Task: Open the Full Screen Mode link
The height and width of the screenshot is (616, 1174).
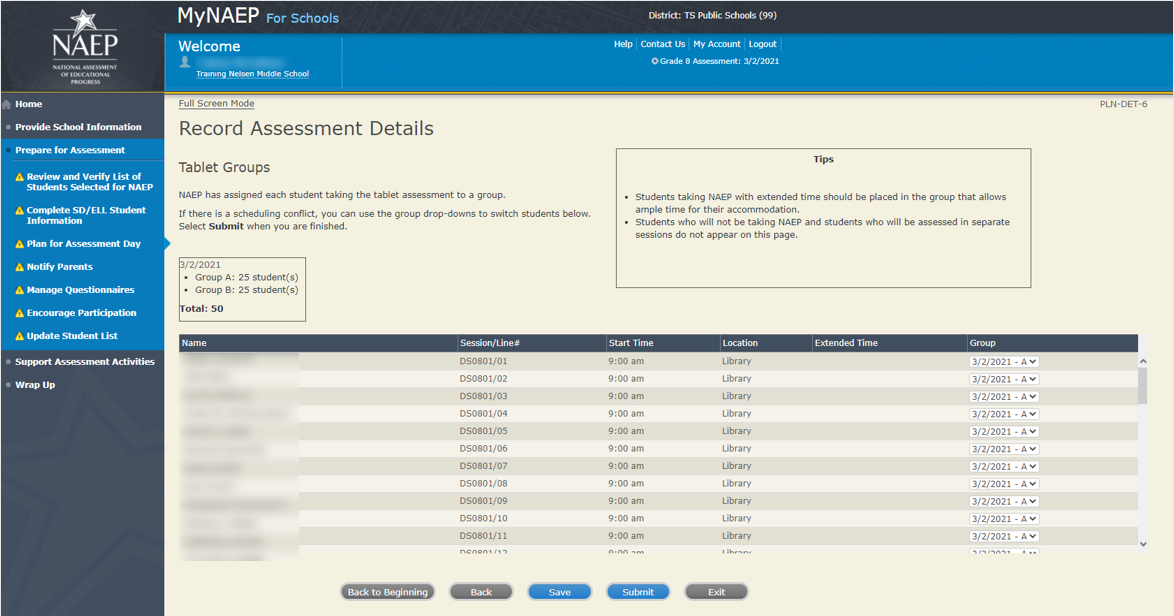Action: [216, 104]
